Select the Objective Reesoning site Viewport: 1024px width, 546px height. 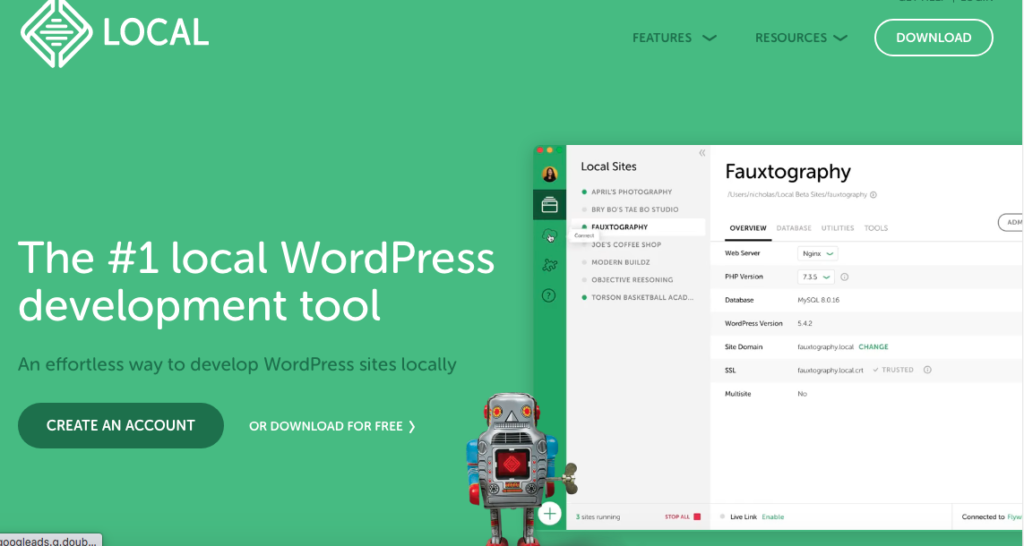tap(632, 280)
